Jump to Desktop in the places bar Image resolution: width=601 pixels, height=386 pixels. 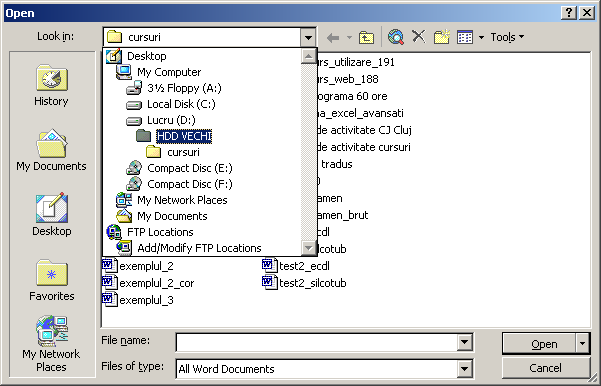[x=51, y=215]
